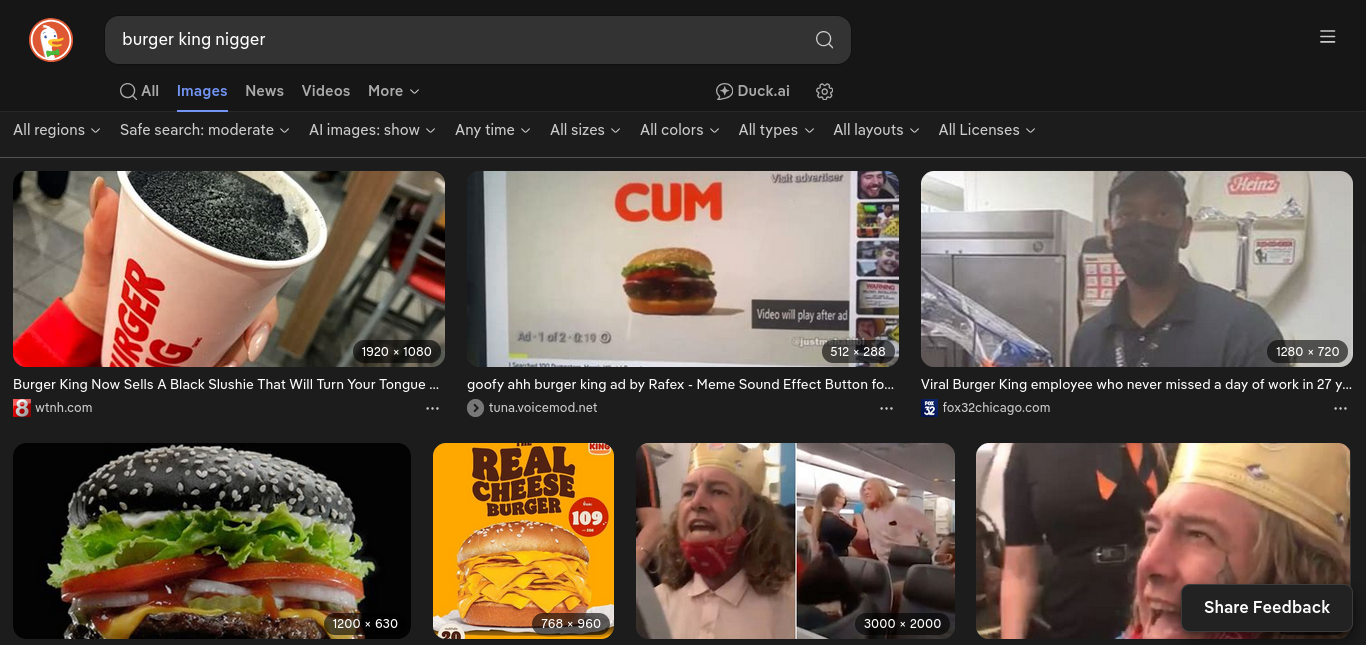Expand the AI images: show filter
Image resolution: width=1366 pixels, height=645 pixels.
(372, 130)
